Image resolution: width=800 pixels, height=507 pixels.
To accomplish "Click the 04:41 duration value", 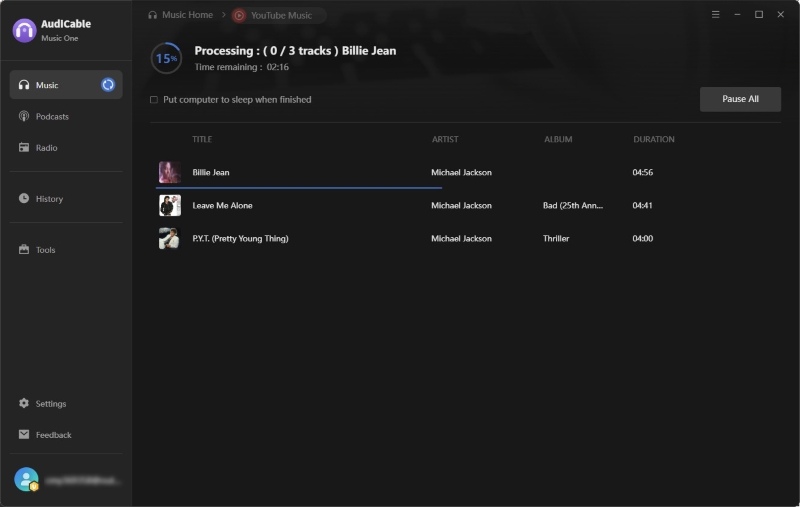I will click(642, 206).
